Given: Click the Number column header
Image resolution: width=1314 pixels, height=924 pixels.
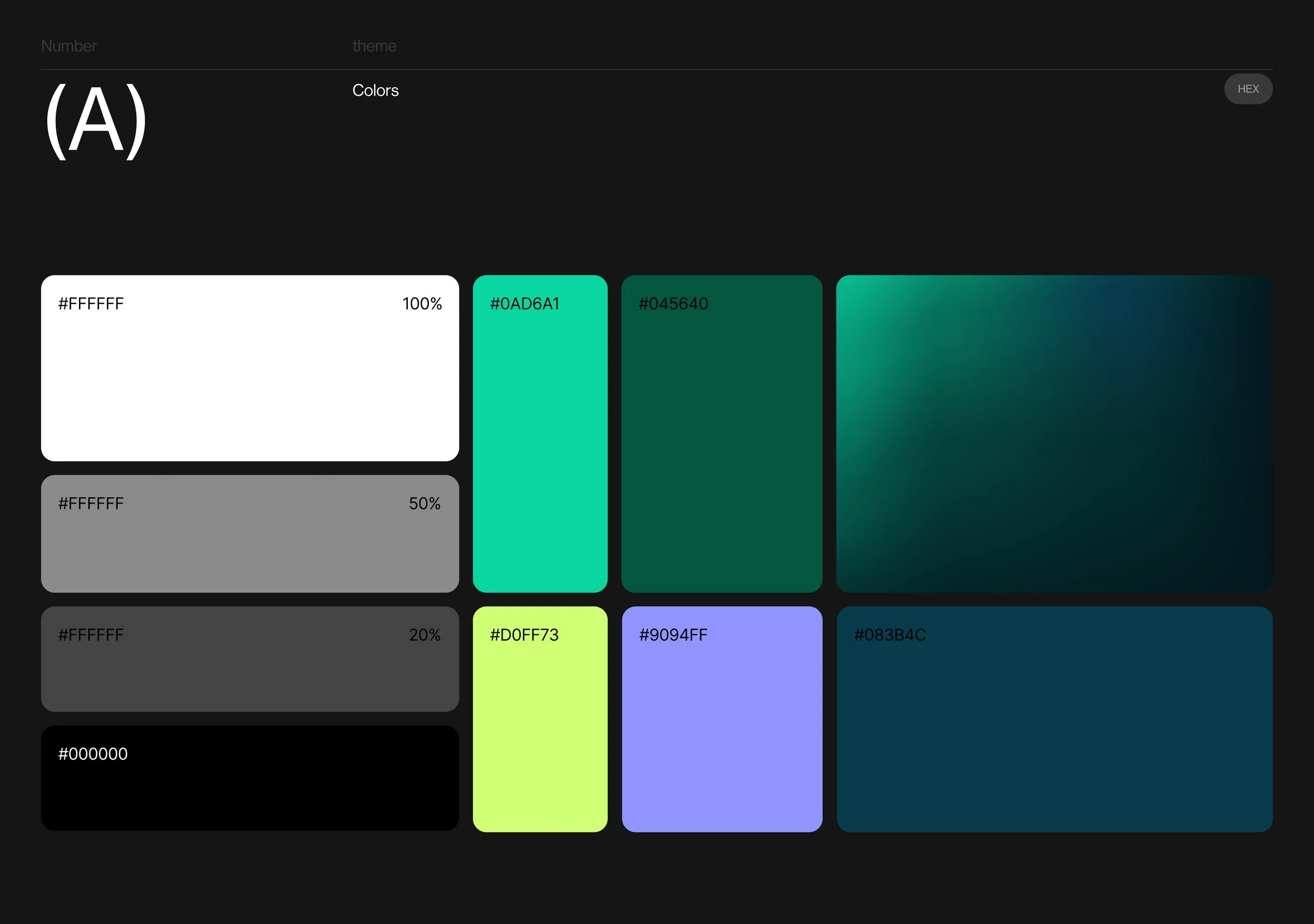Looking at the screenshot, I should point(69,46).
